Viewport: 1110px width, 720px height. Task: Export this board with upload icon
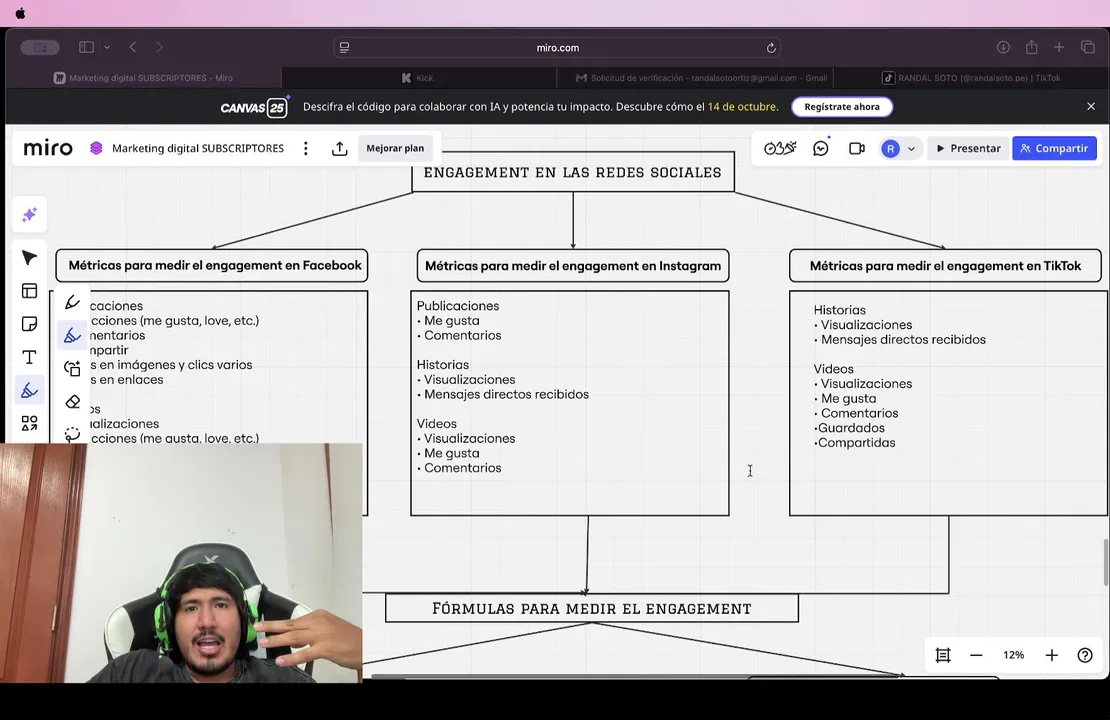340,148
